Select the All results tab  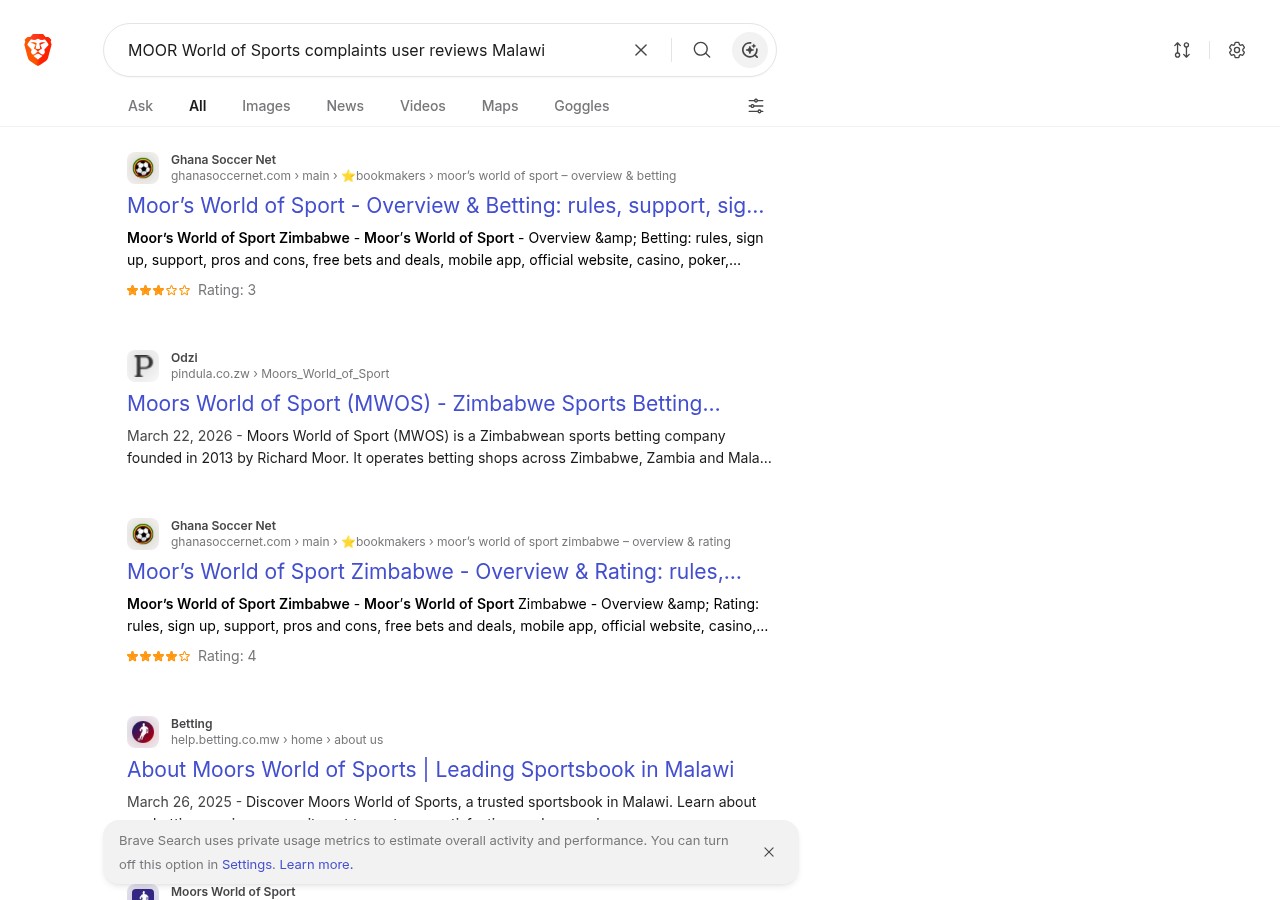tap(198, 106)
